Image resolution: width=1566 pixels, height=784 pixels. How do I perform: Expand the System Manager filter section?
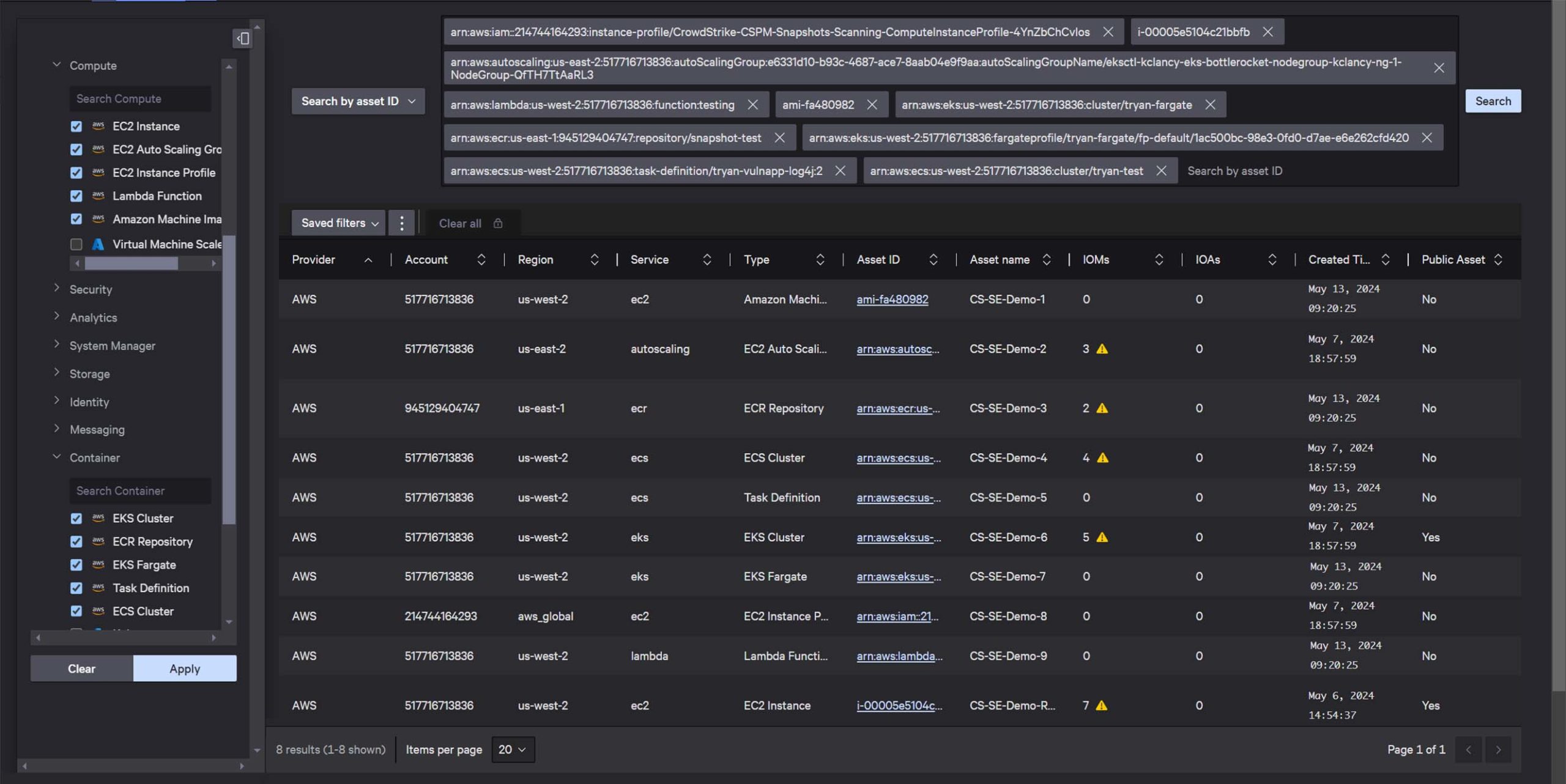(x=57, y=344)
